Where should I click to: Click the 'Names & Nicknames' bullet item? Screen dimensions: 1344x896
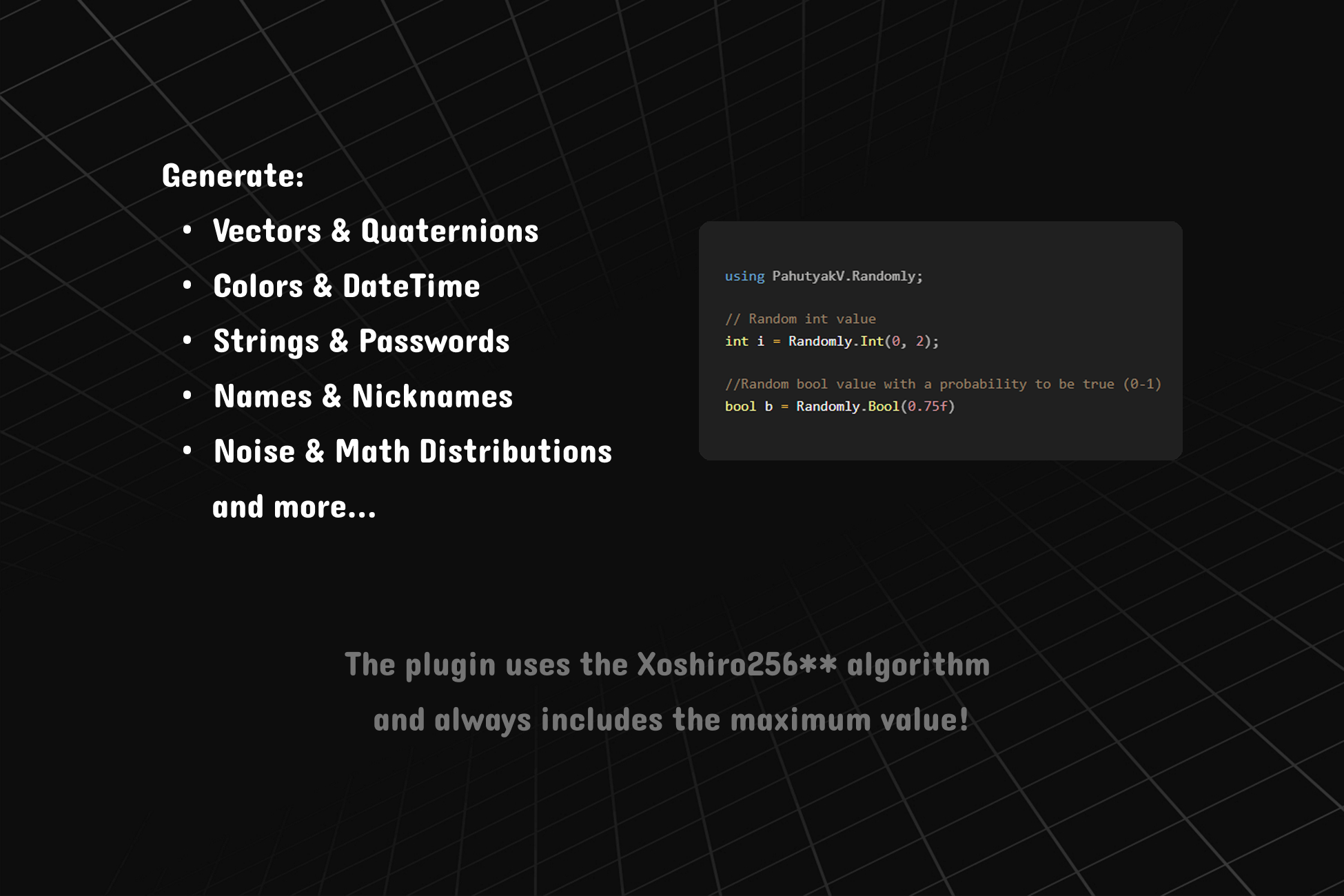pyautogui.click(x=363, y=396)
